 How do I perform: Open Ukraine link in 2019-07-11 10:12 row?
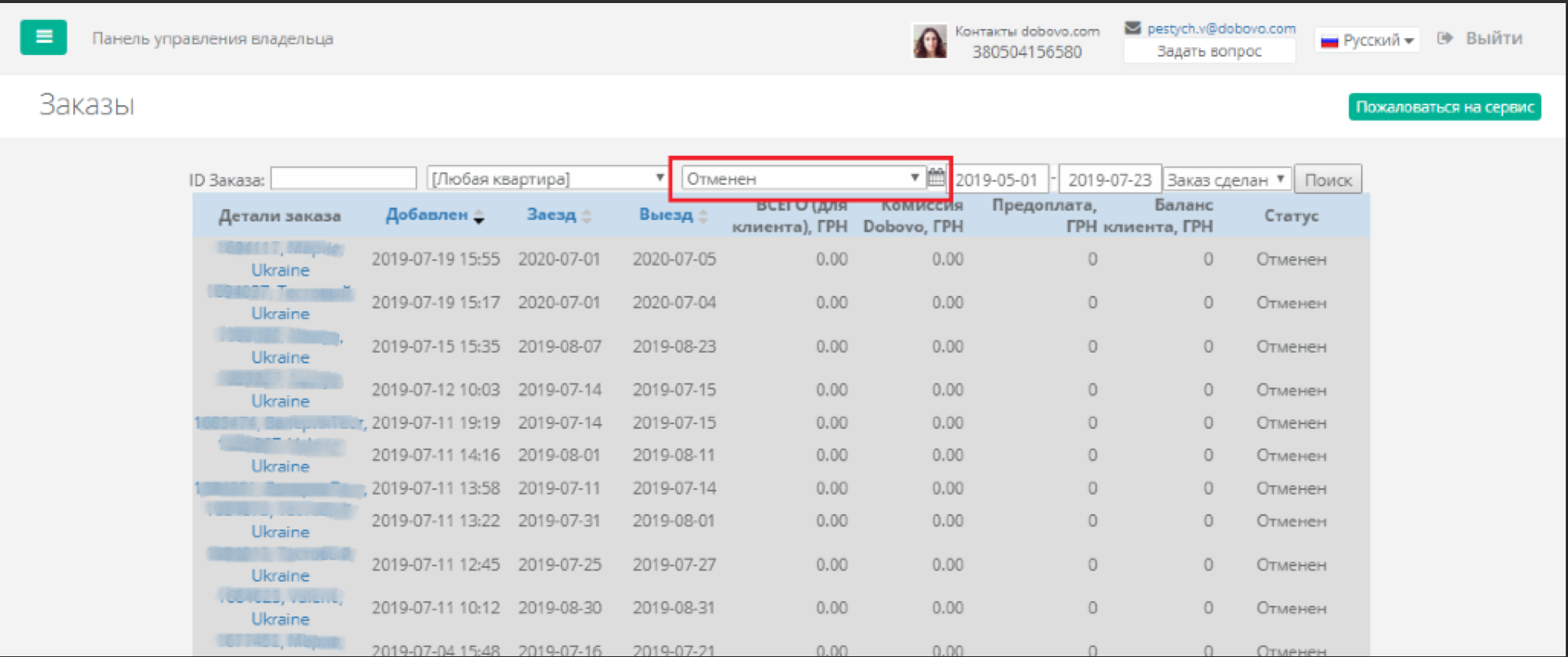(280, 619)
